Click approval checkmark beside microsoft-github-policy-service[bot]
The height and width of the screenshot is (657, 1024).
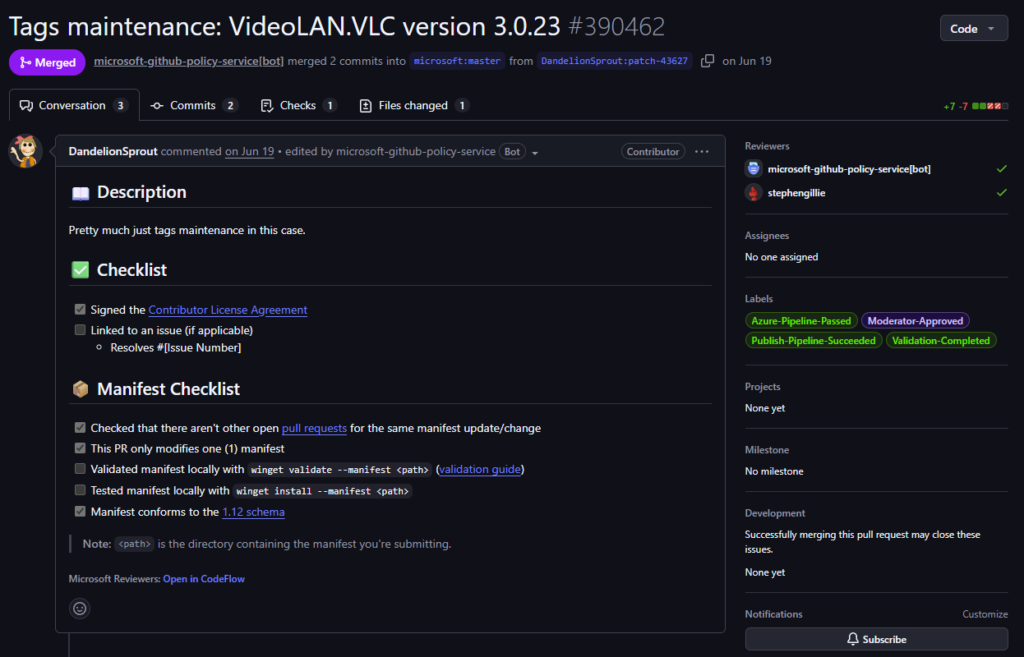(1001, 168)
